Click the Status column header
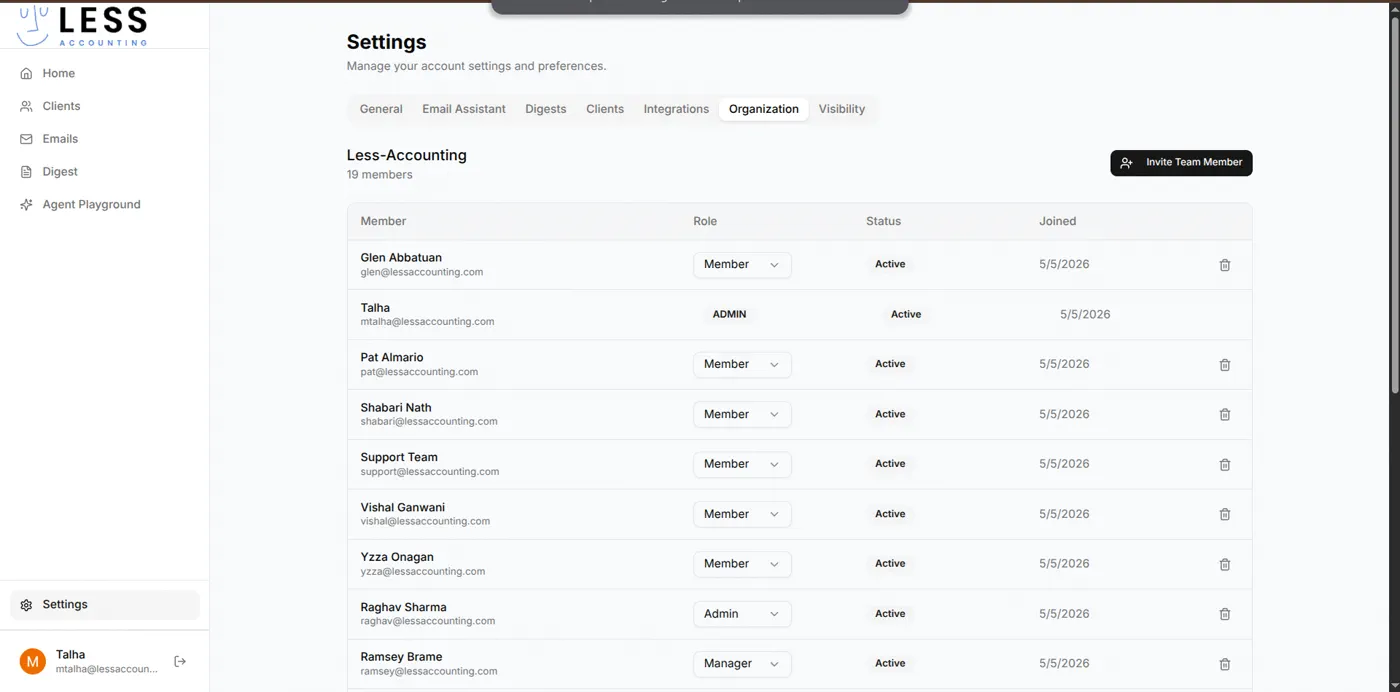The width and height of the screenshot is (1400, 692). tap(883, 221)
